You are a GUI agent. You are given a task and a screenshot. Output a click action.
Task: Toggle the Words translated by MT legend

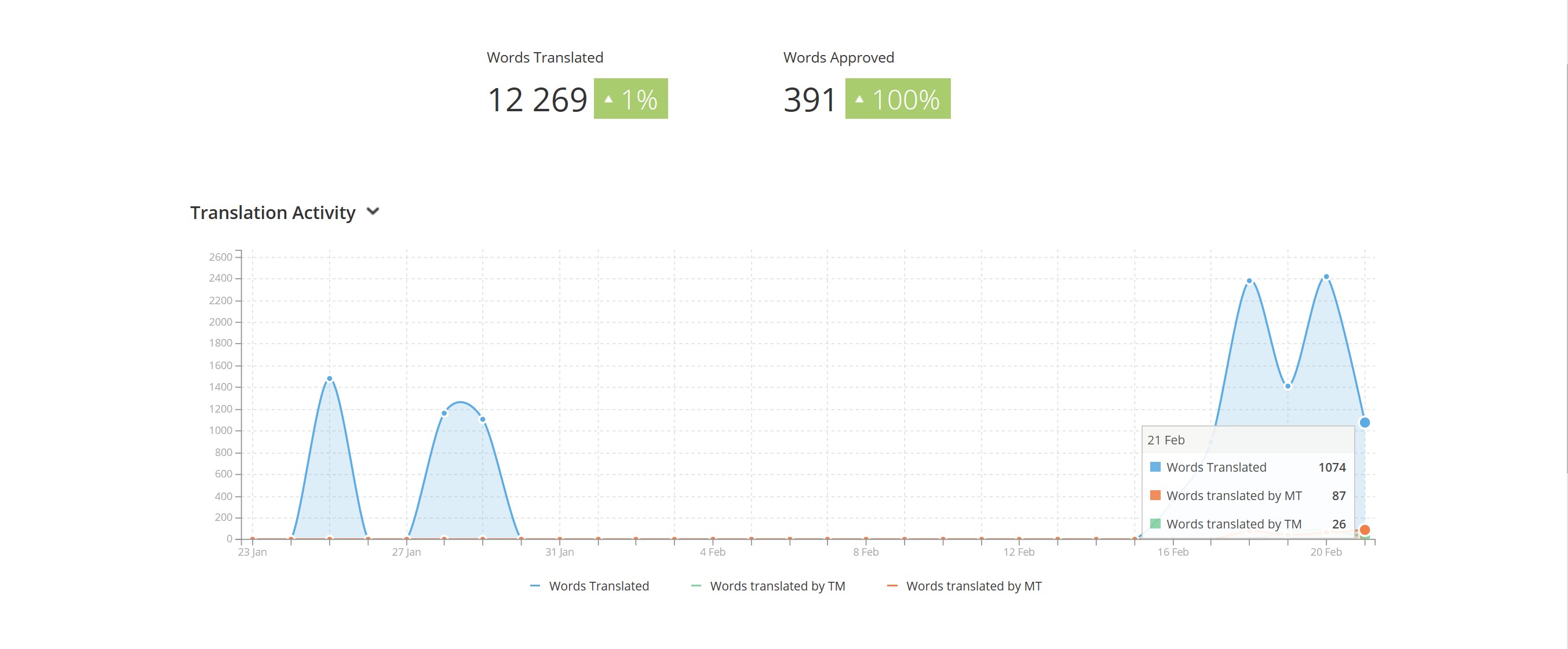(x=965, y=586)
